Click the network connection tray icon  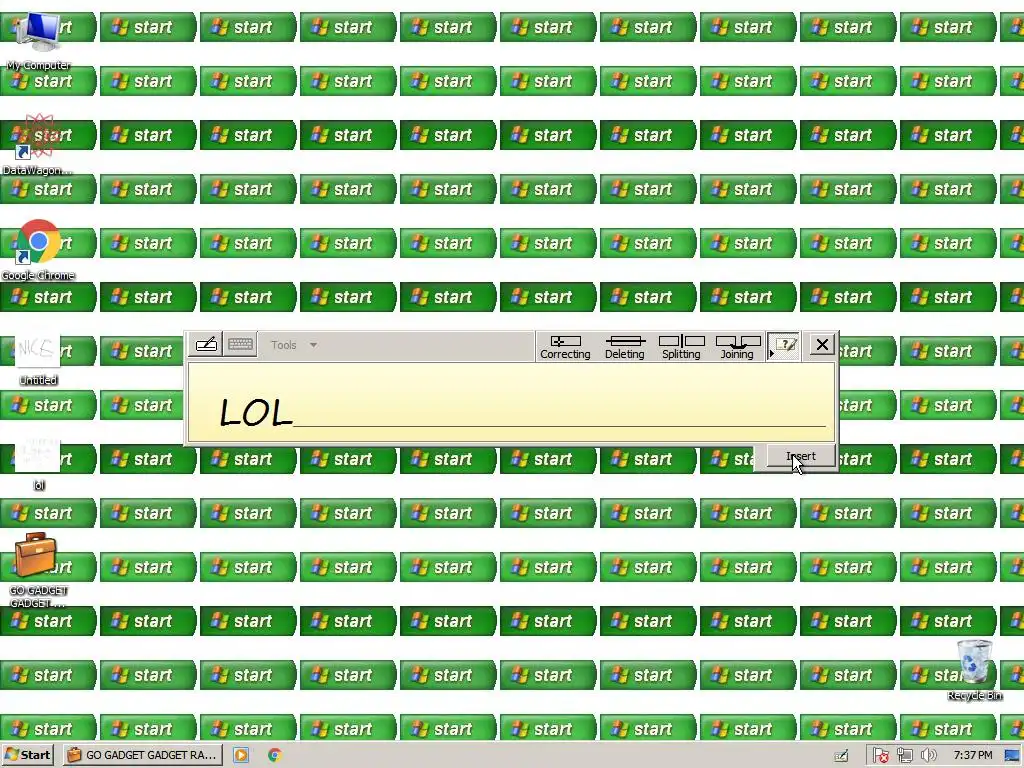pyautogui.click(x=904, y=756)
